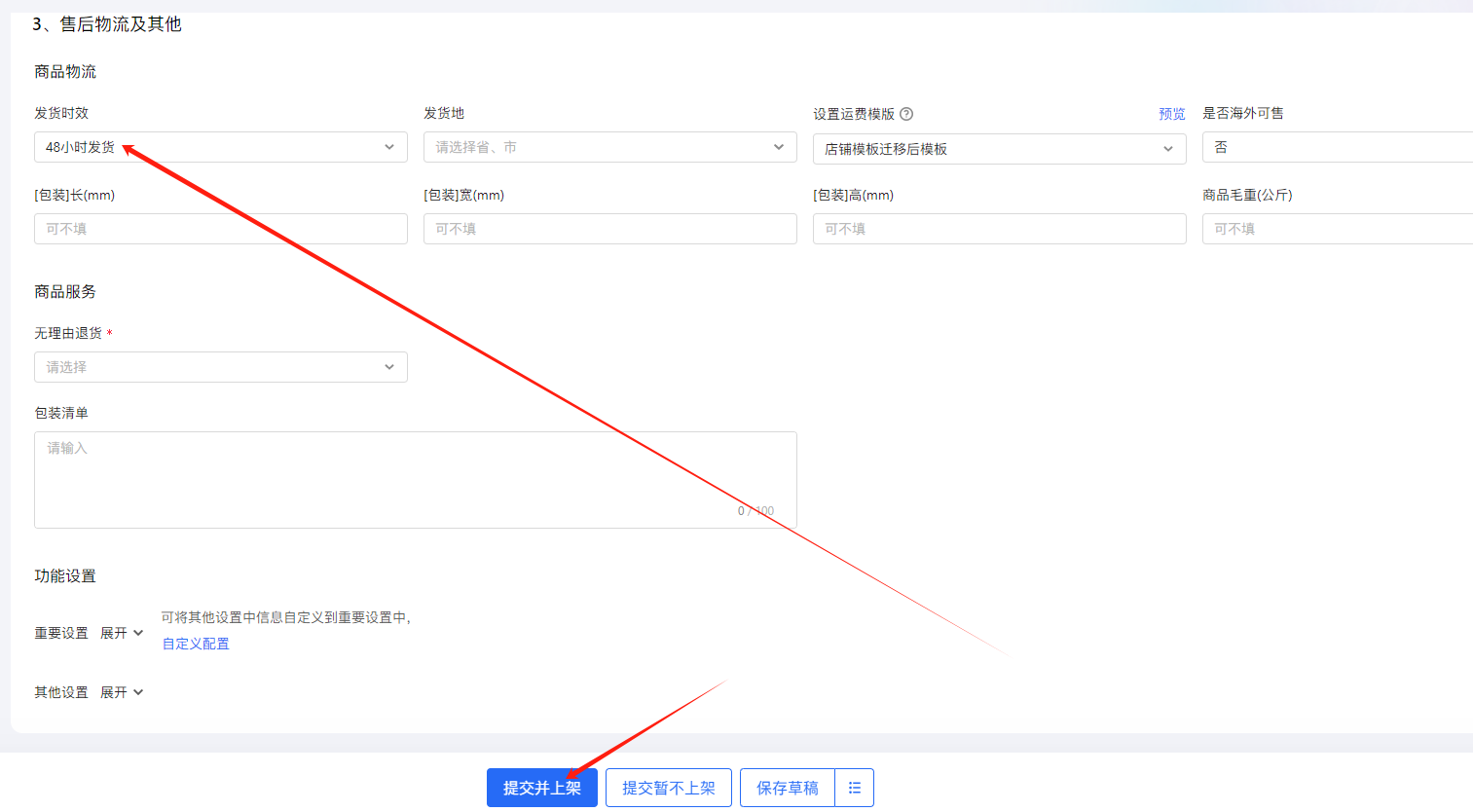Expand the 其他设置 section

tap(122, 692)
